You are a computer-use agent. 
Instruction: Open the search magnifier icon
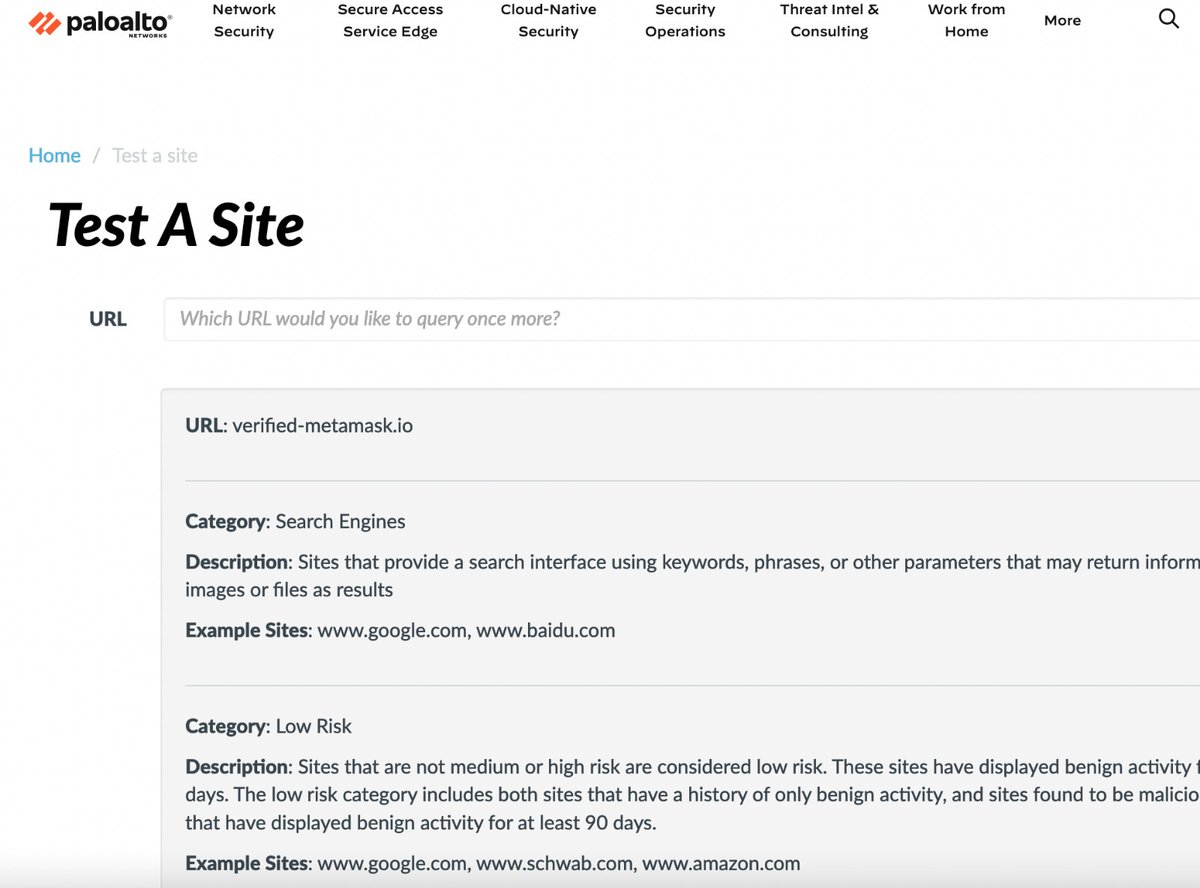click(1168, 19)
